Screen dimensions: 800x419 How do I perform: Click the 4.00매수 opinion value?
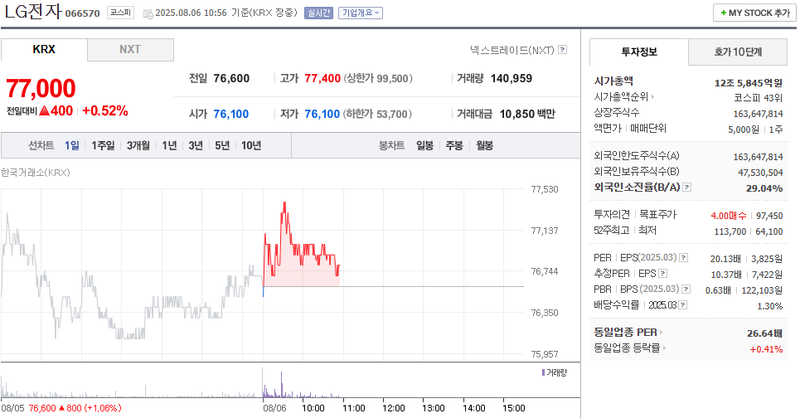pos(729,216)
